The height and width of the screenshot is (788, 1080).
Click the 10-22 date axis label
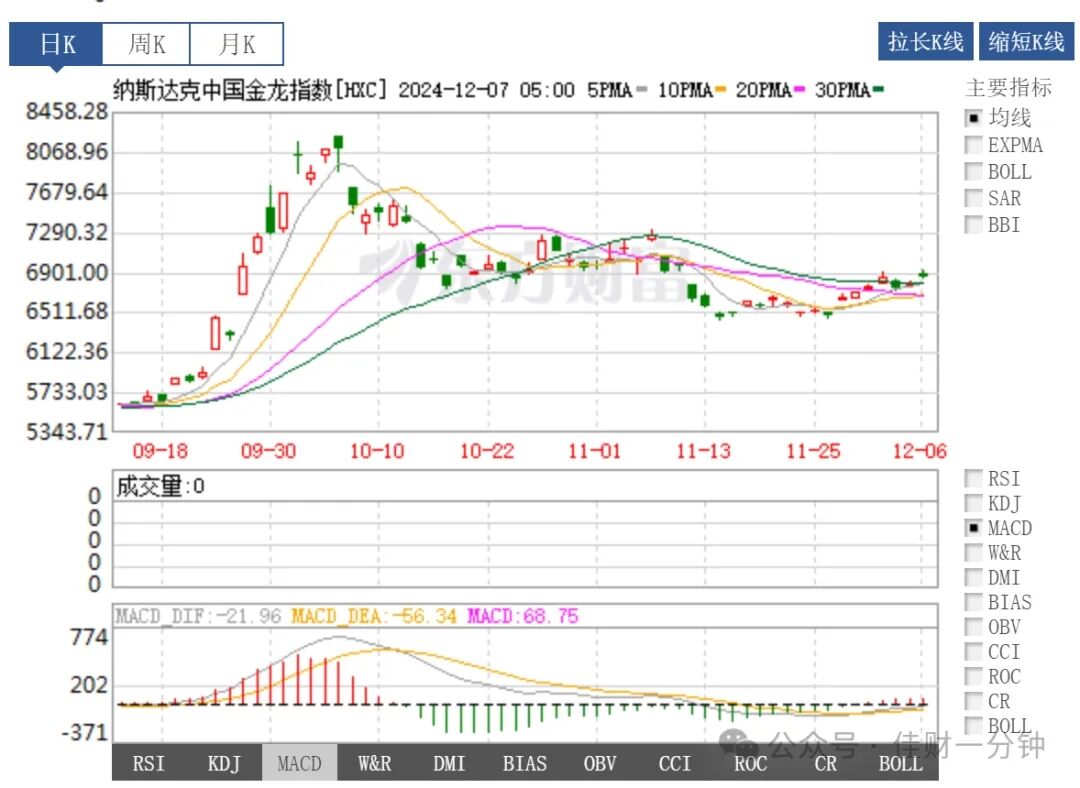(x=487, y=451)
